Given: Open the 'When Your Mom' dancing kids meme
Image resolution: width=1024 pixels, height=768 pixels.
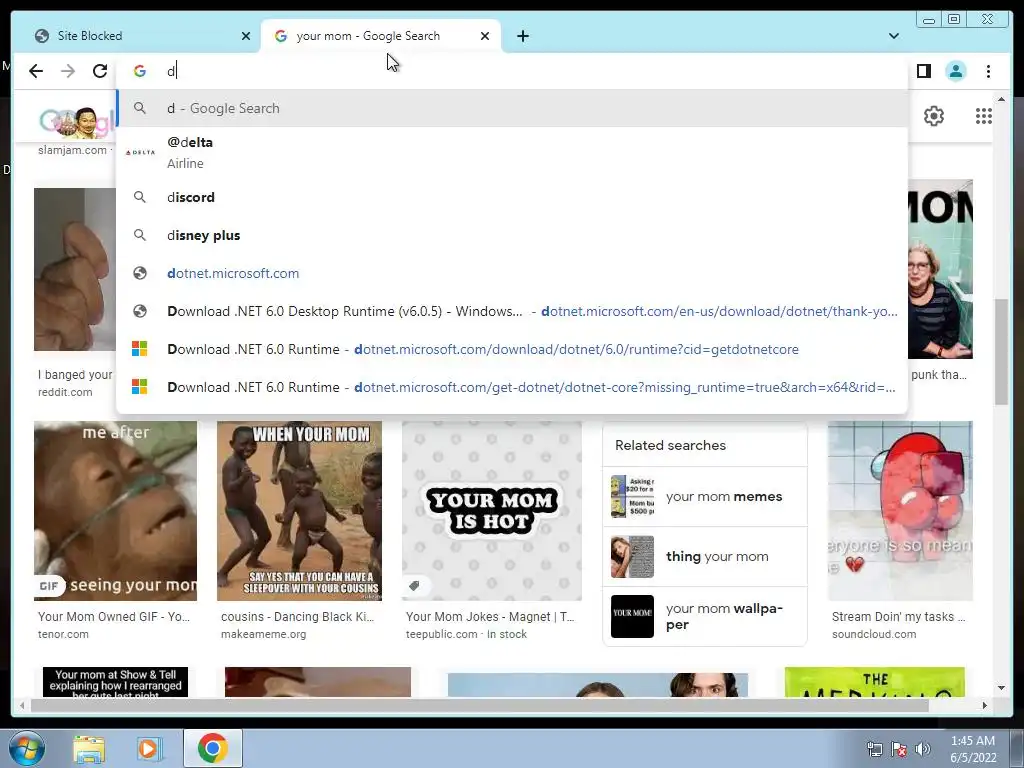Looking at the screenshot, I should tap(299, 511).
